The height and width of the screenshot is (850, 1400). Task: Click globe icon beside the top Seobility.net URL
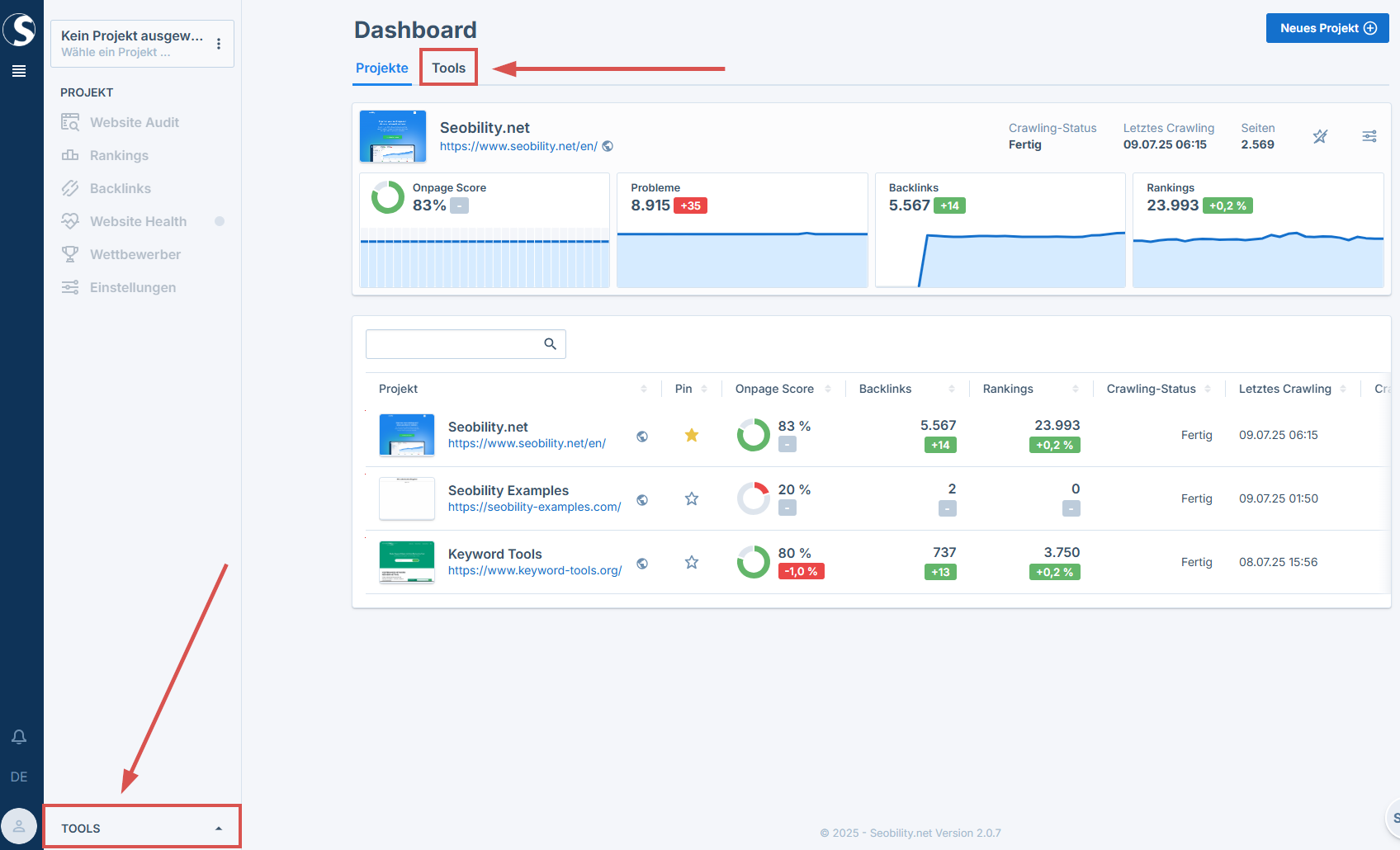point(608,146)
